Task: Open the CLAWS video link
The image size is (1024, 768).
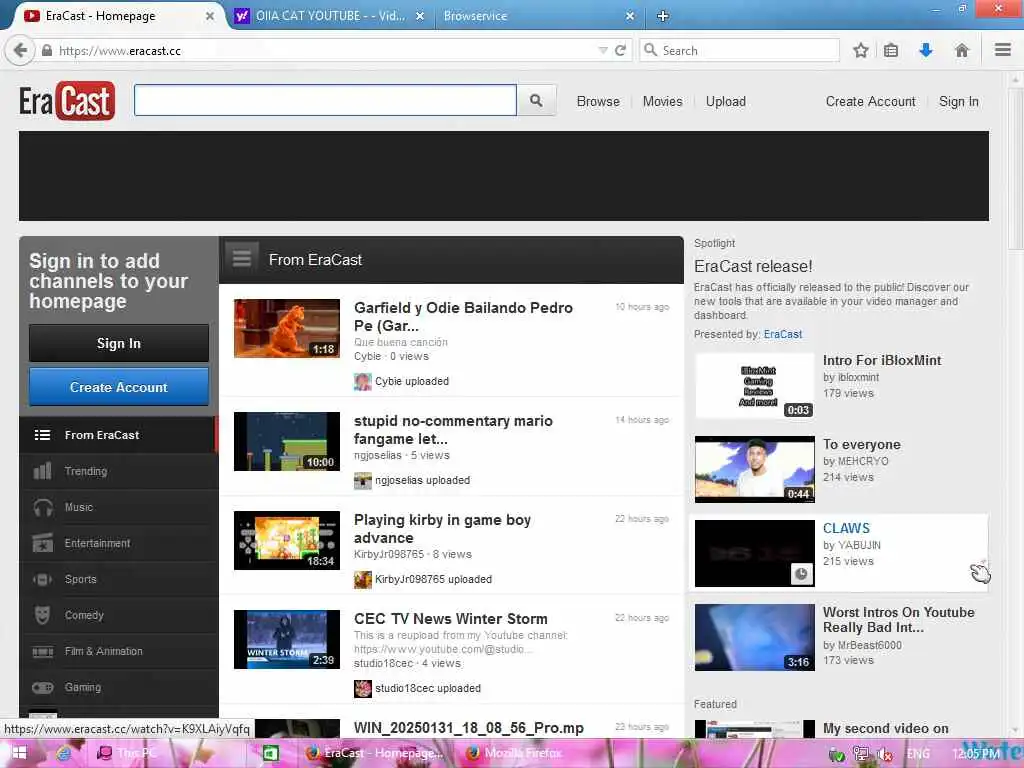Action: coord(846,528)
